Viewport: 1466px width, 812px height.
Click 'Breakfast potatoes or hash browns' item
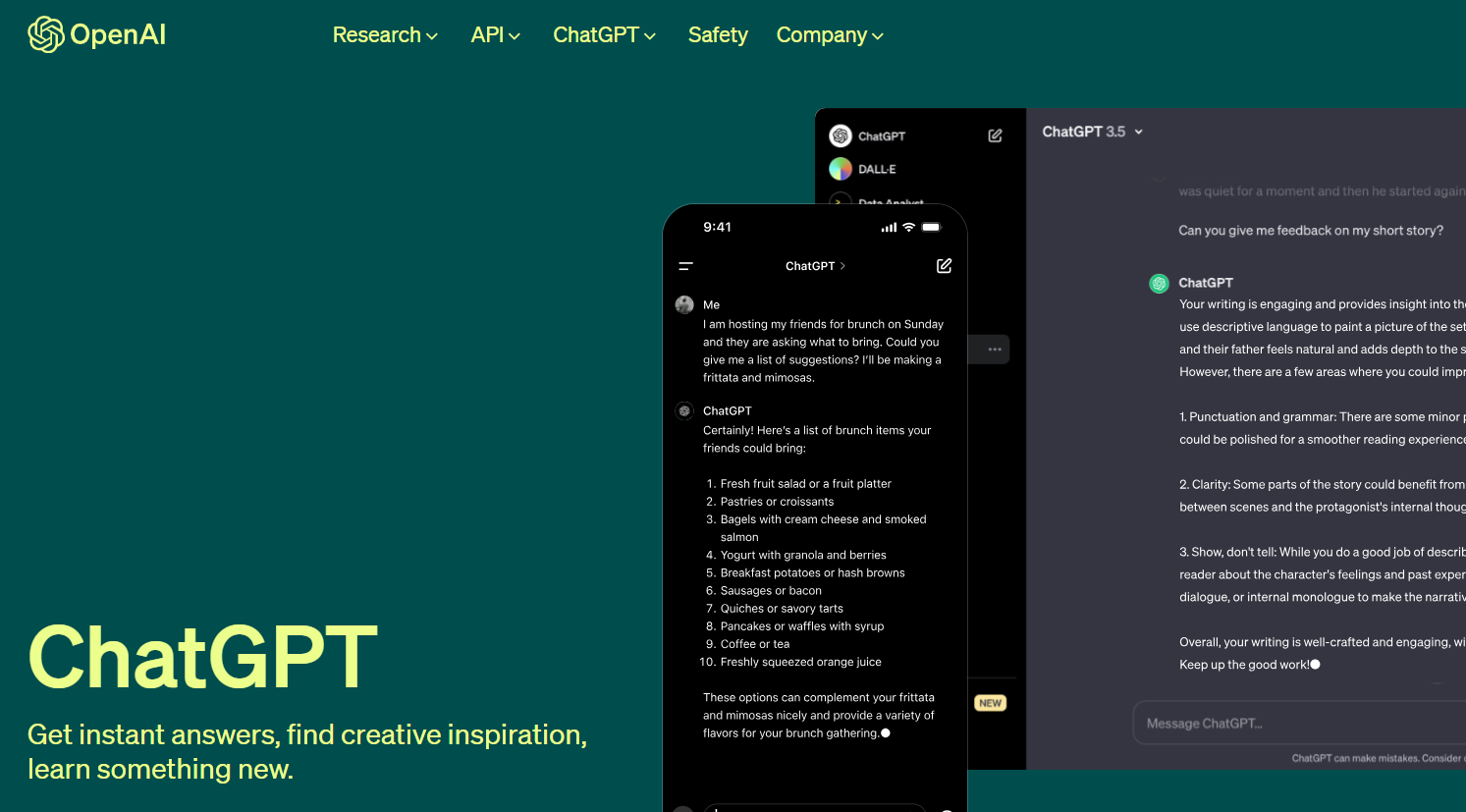812,572
